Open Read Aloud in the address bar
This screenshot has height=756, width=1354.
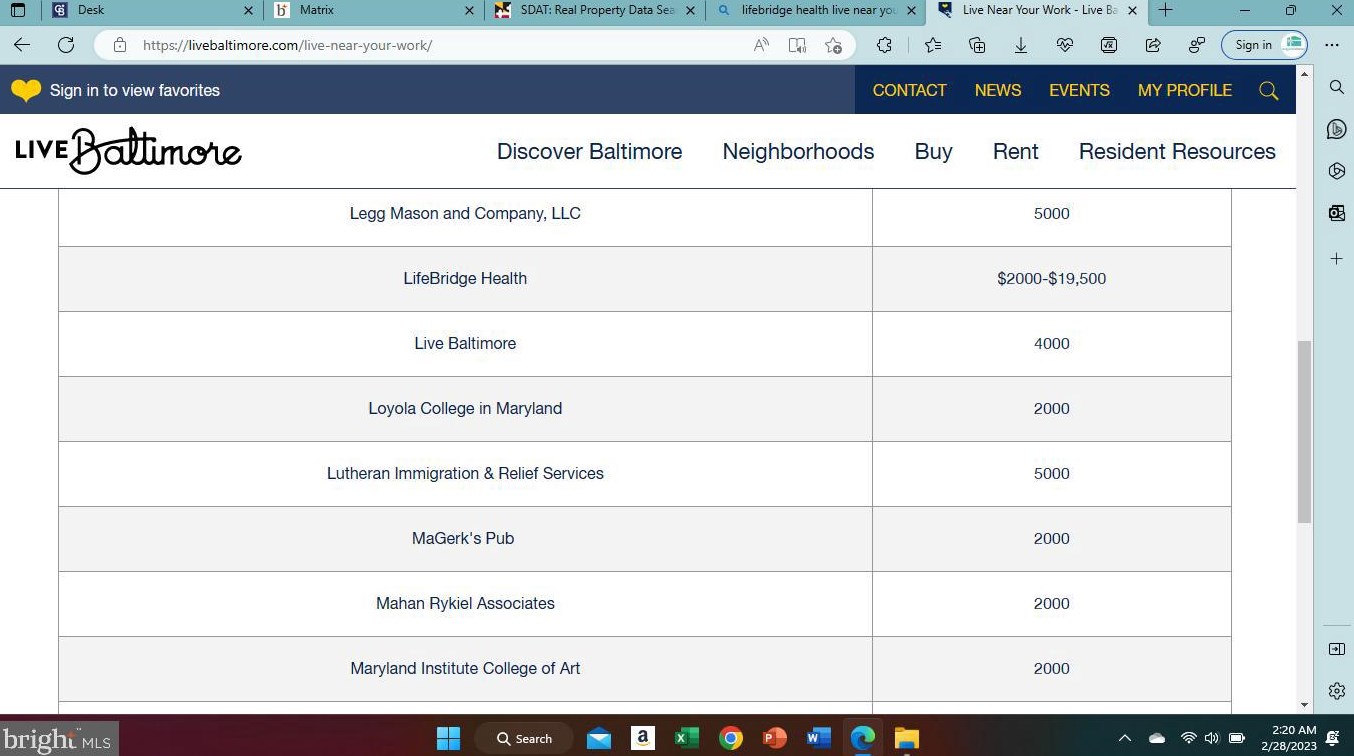click(761, 45)
